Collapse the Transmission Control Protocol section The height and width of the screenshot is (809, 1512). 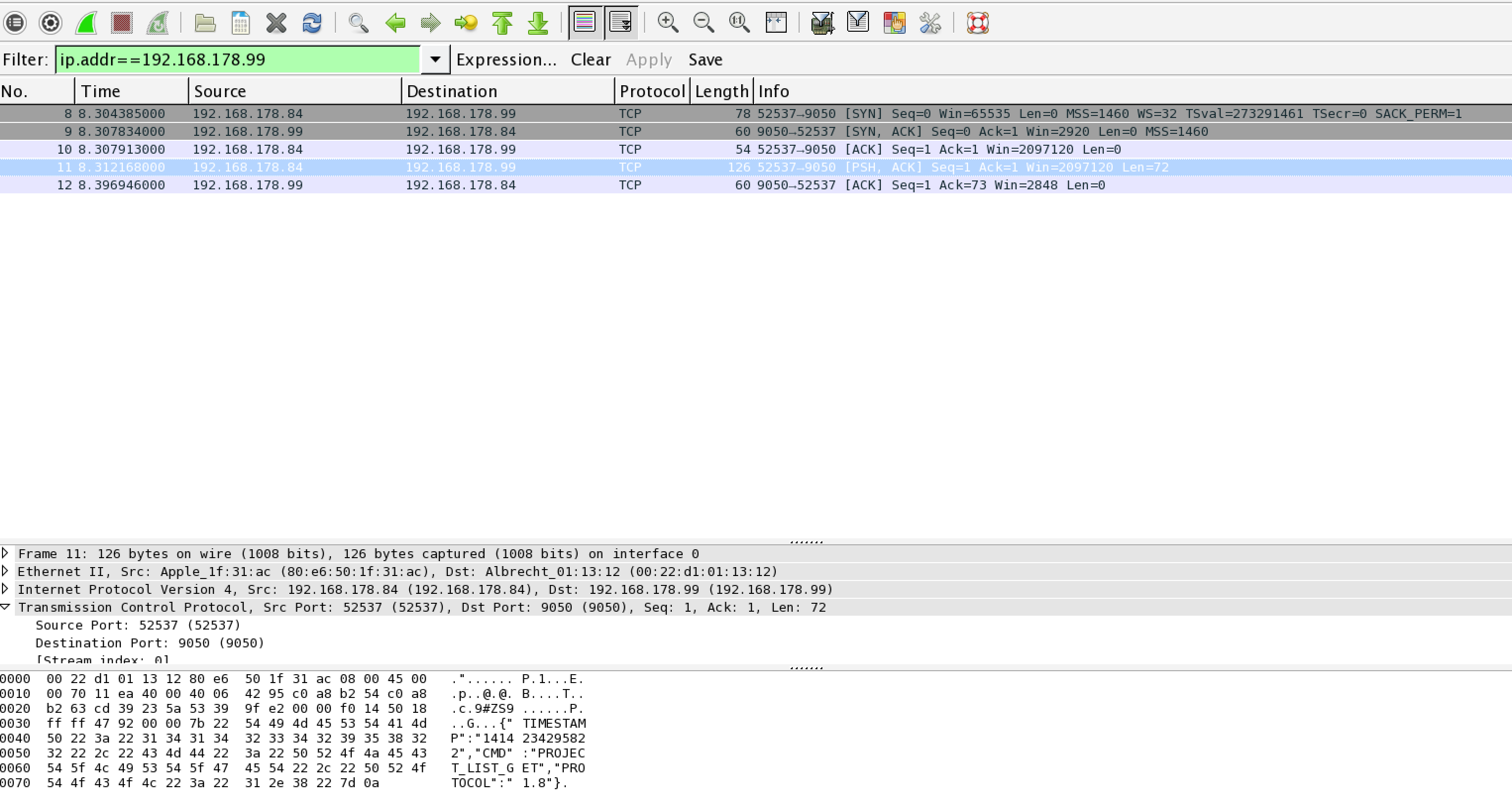click(x=5, y=607)
